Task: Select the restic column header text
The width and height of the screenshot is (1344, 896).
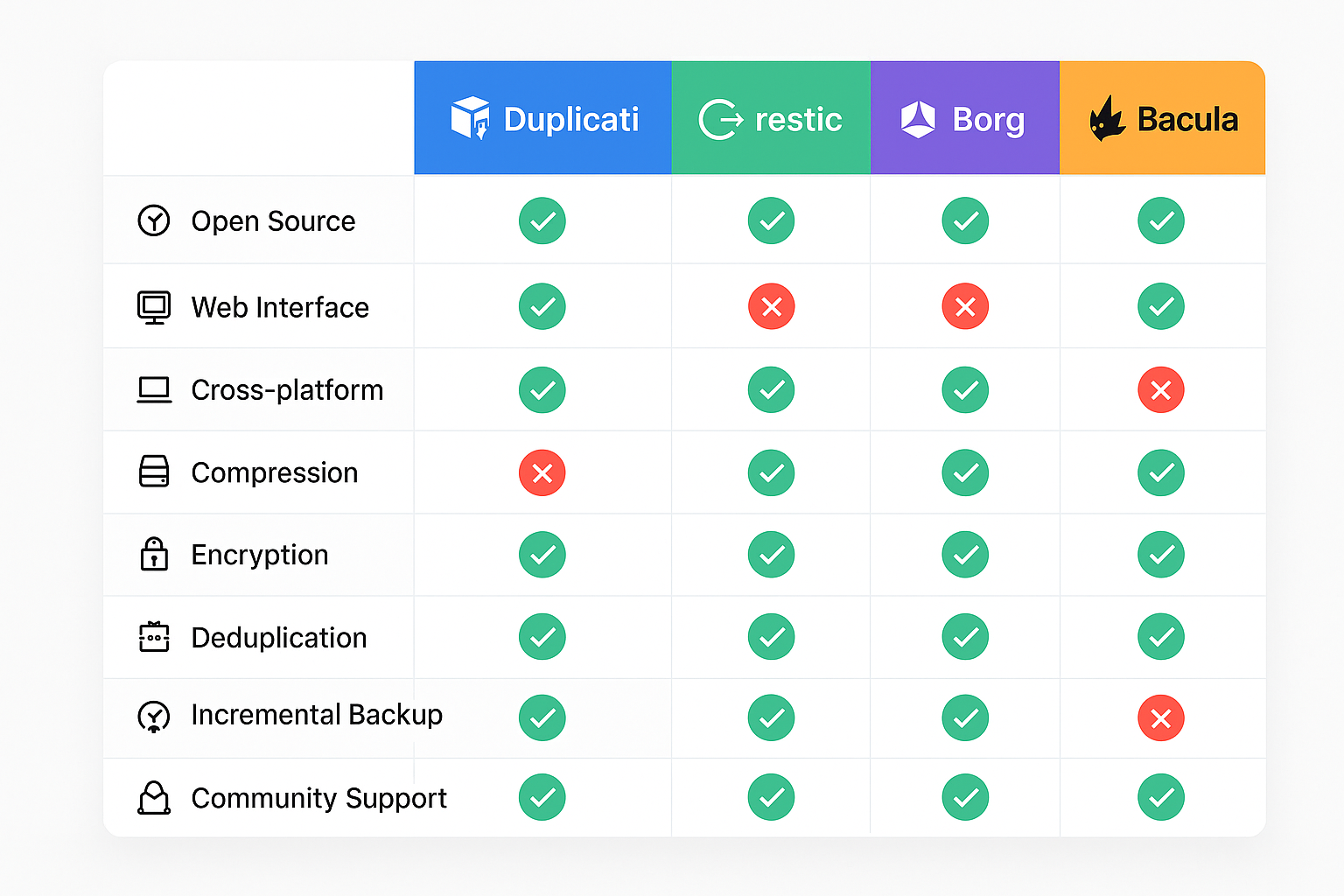Action: 798,119
